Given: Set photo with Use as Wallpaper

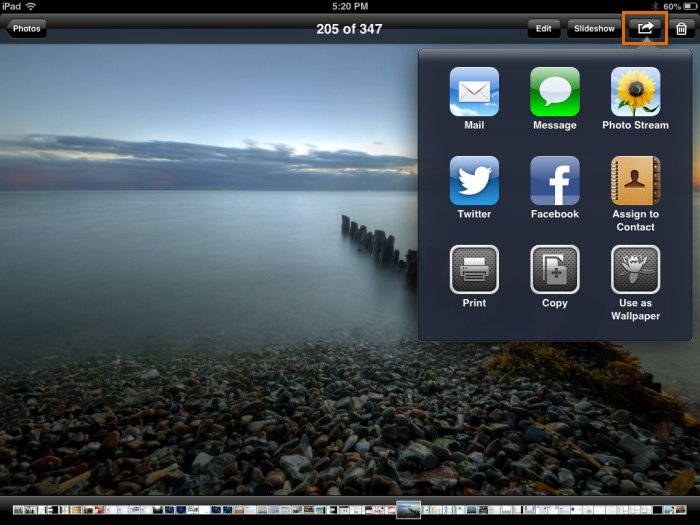Looking at the screenshot, I should (x=635, y=269).
